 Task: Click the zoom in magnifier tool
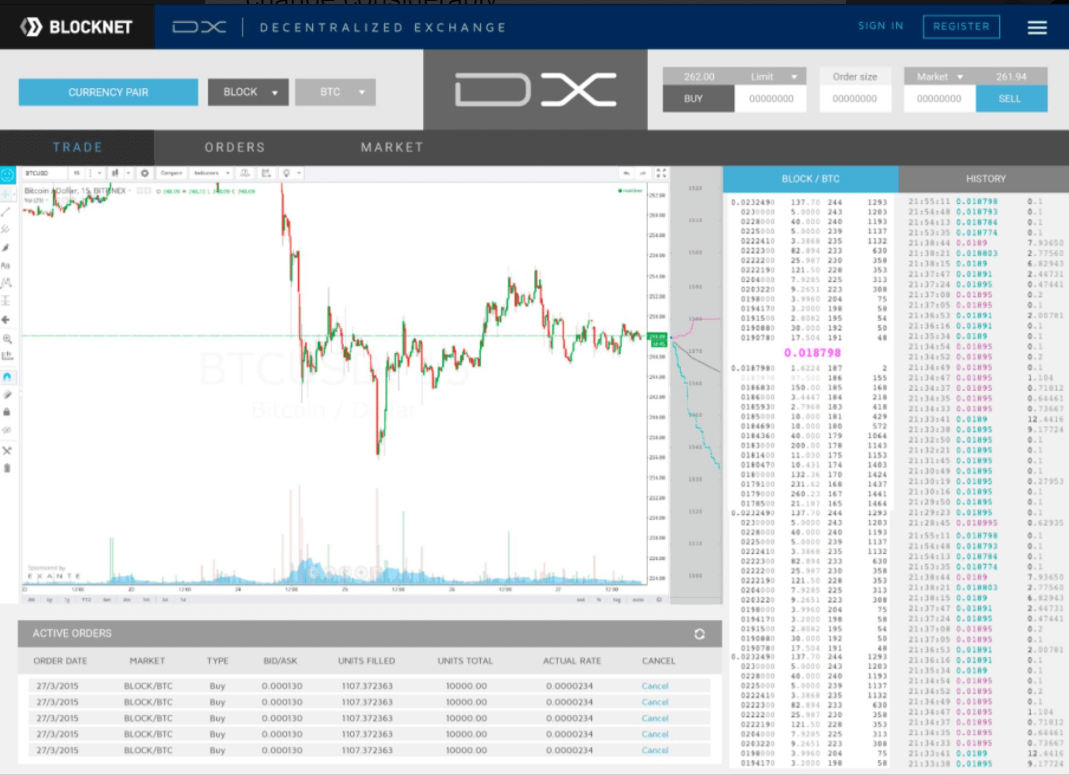pyautogui.click(x=7, y=339)
